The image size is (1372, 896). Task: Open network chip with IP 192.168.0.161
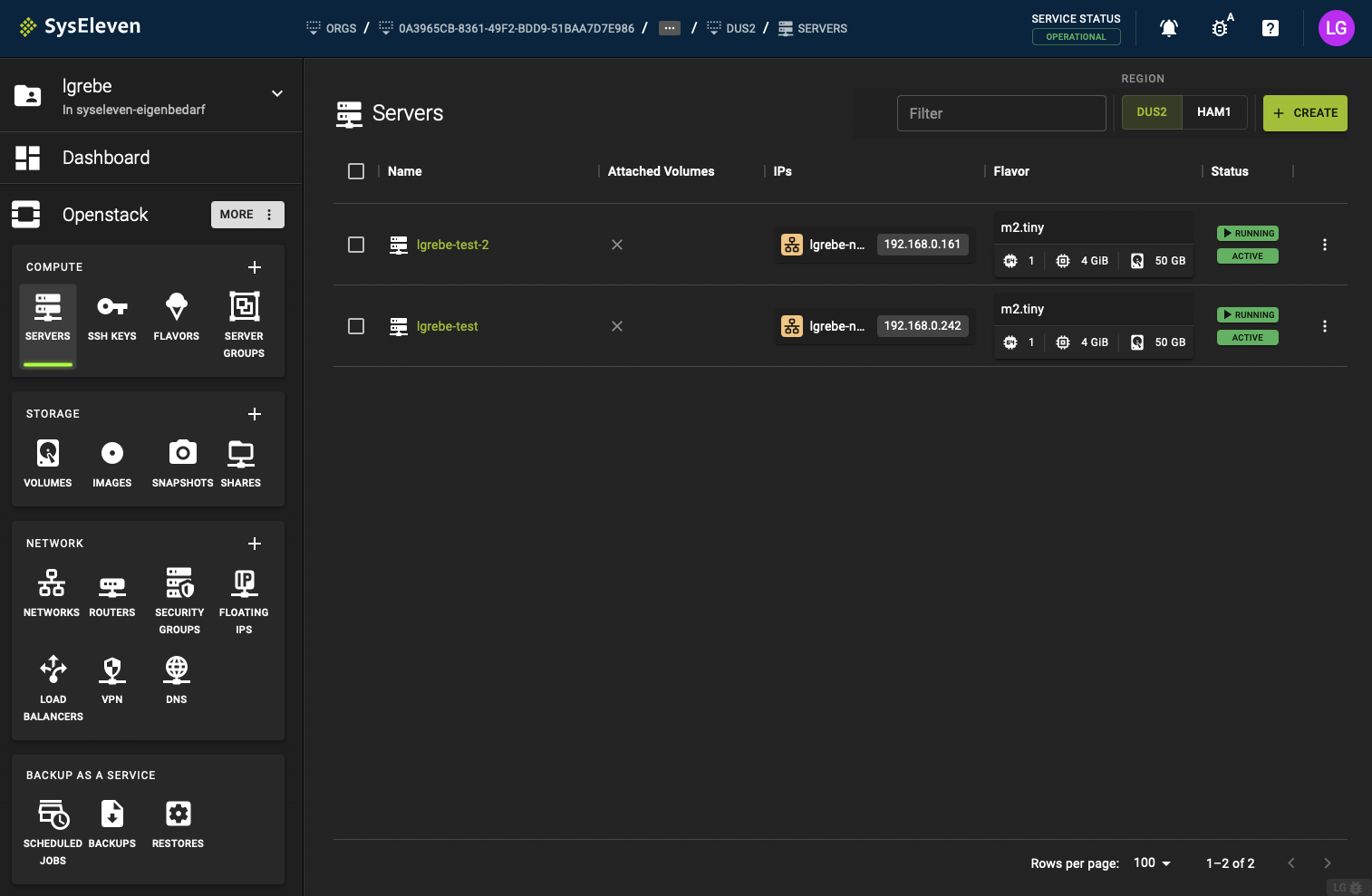pyautogui.click(x=874, y=245)
